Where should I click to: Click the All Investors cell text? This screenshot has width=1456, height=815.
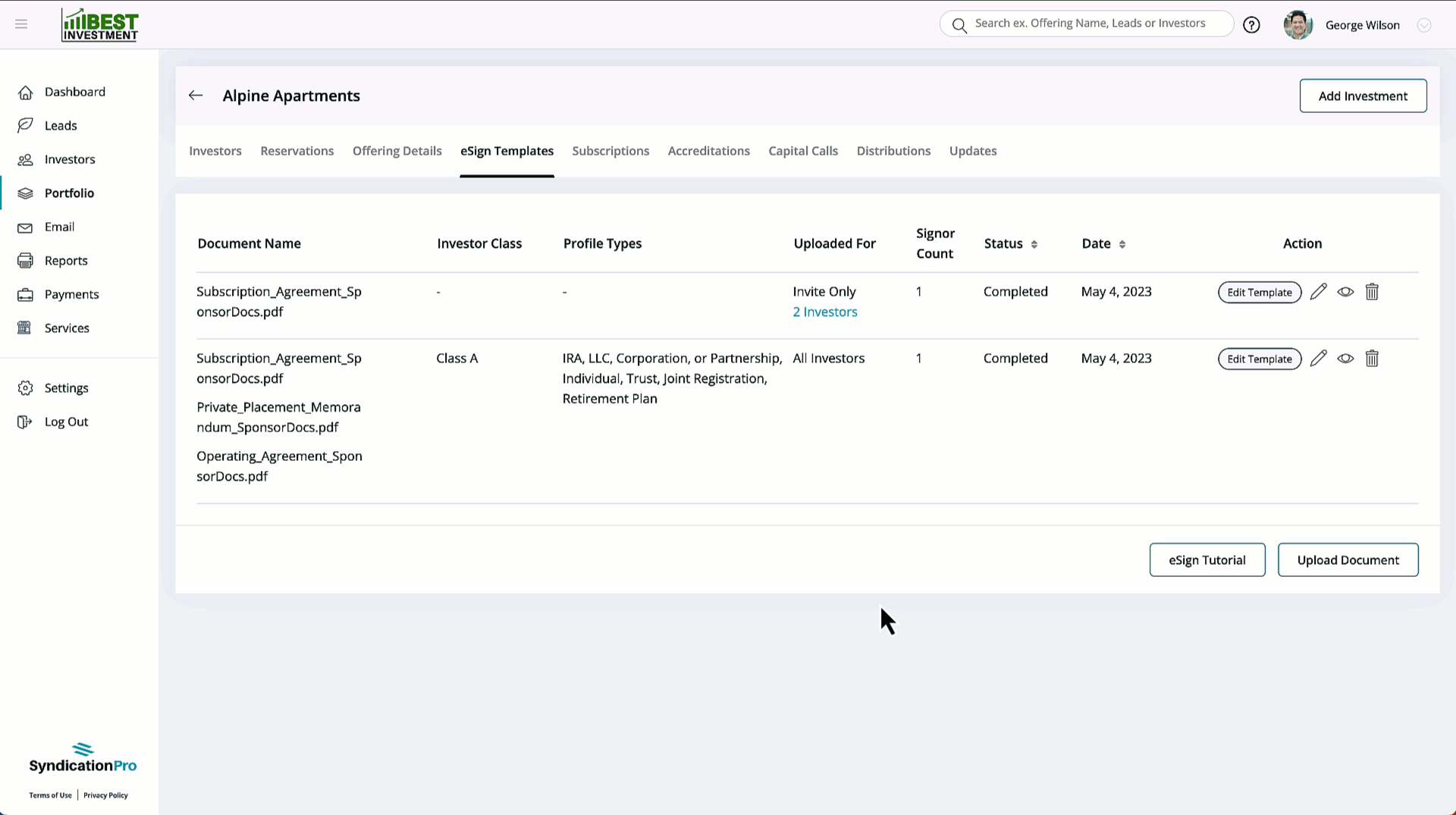(829, 359)
